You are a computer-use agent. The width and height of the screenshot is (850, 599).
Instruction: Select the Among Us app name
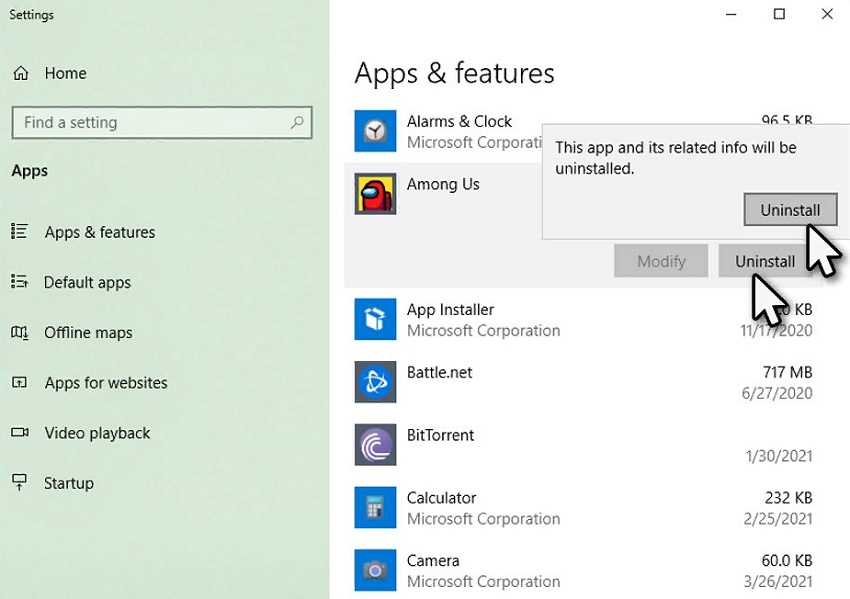[443, 184]
